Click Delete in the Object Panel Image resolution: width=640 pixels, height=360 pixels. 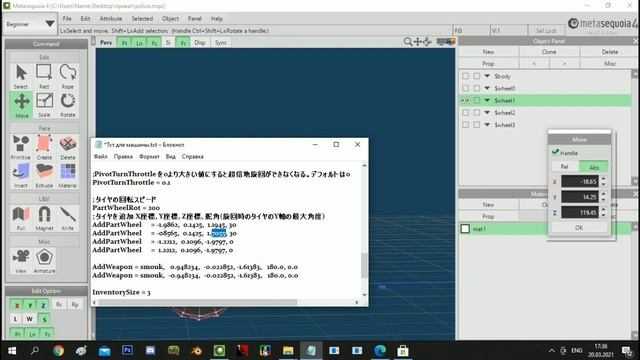(x=609, y=52)
